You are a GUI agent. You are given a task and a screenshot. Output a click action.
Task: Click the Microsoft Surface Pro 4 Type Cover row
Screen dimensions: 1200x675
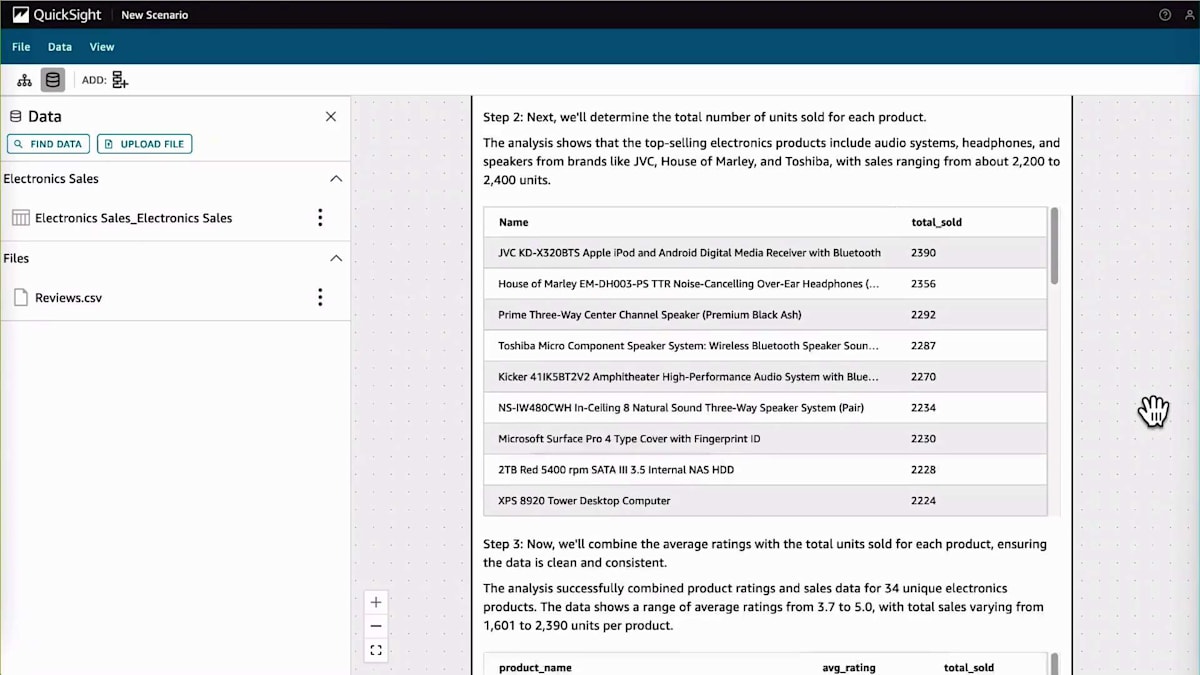pos(765,439)
